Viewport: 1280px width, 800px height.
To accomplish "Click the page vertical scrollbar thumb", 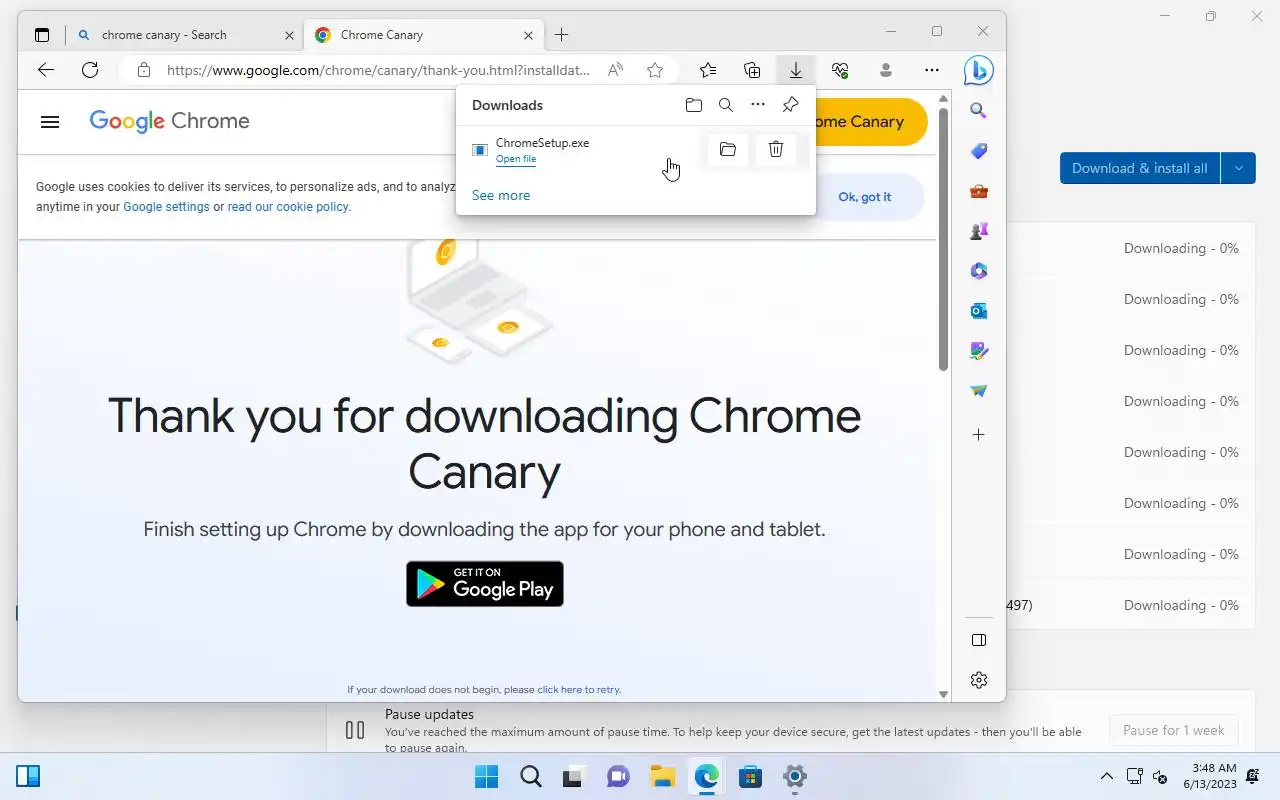I will pyautogui.click(x=943, y=238).
